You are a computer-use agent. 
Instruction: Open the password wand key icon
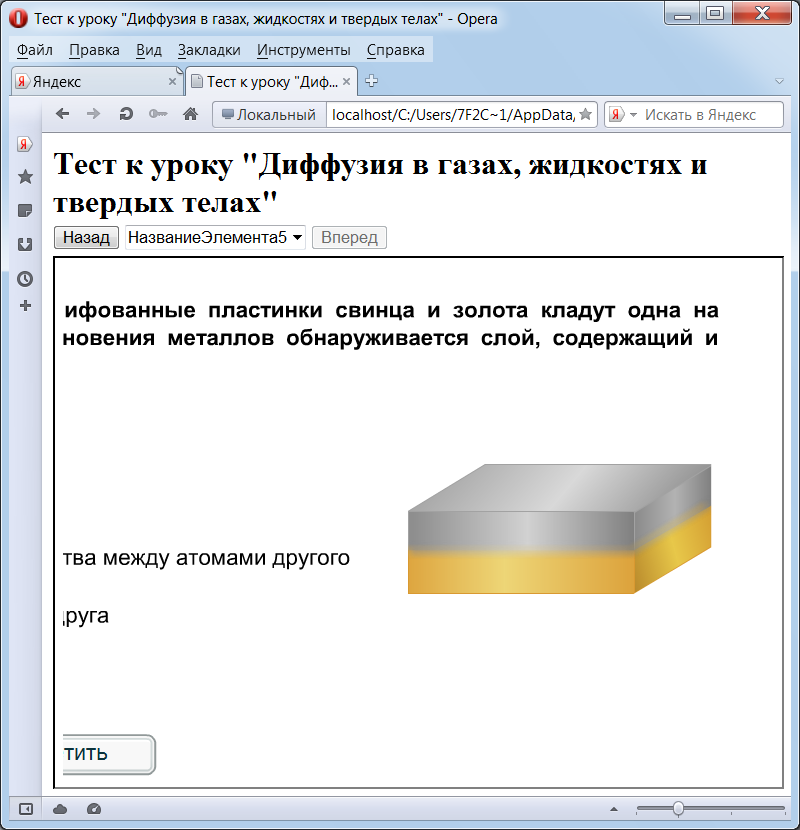(x=158, y=114)
